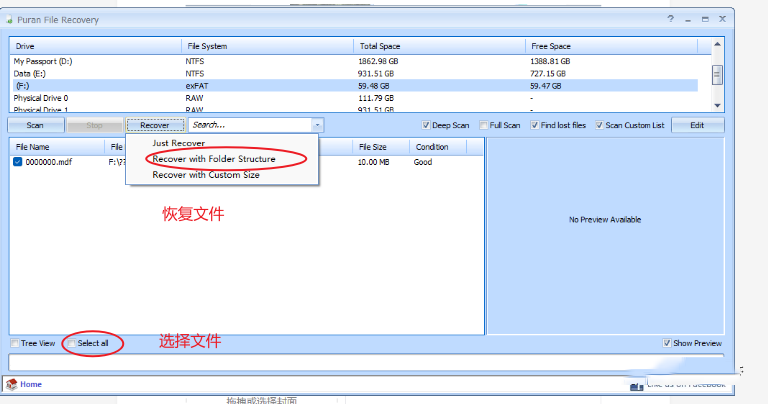Sort by the File Size column header
The height and width of the screenshot is (404, 768).
tap(381, 147)
